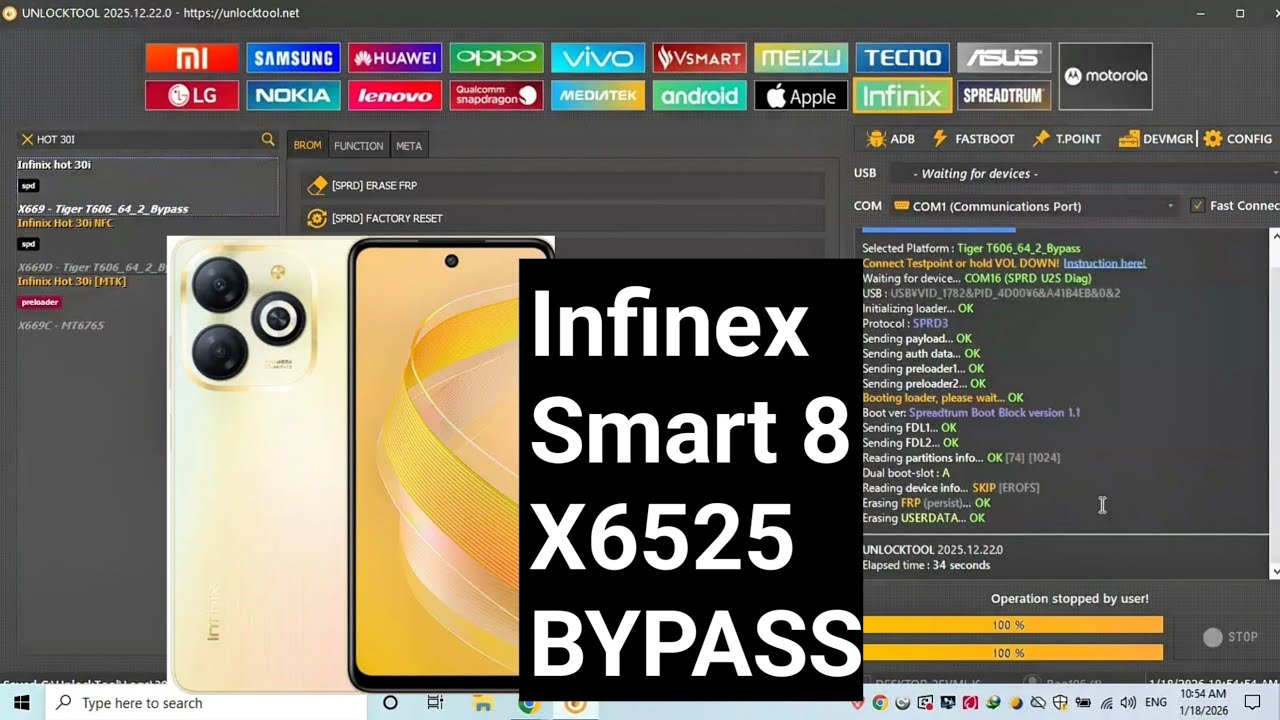This screenshot has width=1280, height=720.
Task: Click the lower 100 % progress bar
Action: [1012, 652]
